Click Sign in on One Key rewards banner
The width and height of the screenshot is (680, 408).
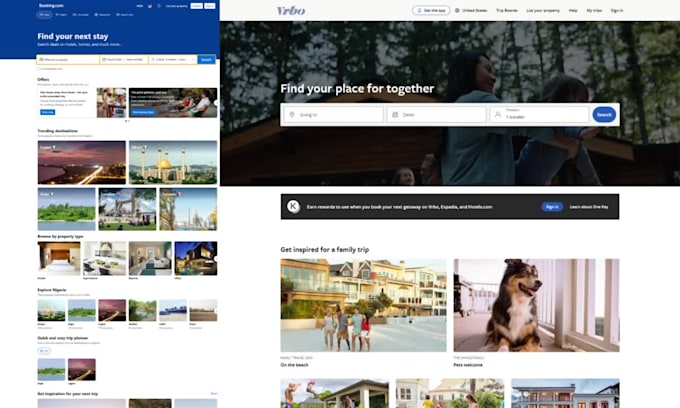(552, 207)
